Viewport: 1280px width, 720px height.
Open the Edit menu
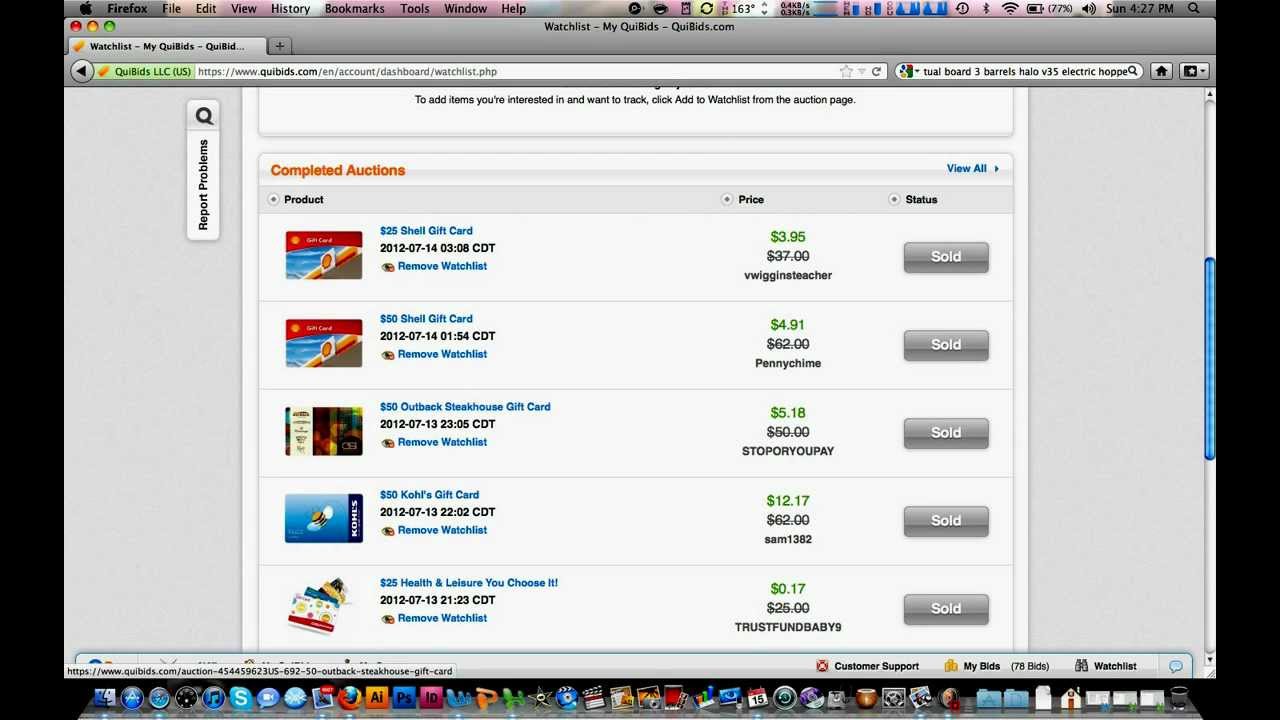(x=206, y=8)
